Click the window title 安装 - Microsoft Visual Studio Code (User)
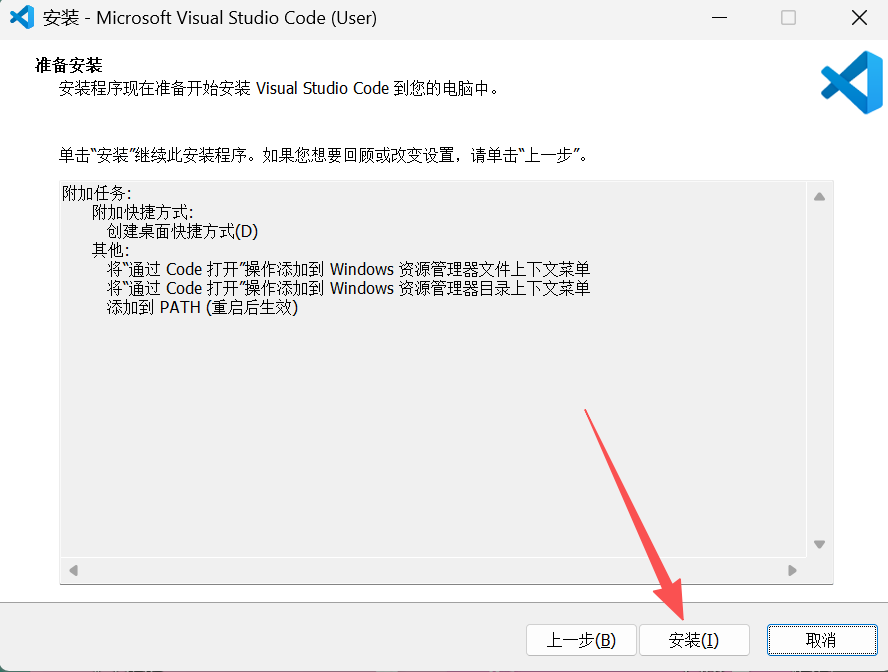This screenshot has width=888, height=672. click(x=210, y=18)
